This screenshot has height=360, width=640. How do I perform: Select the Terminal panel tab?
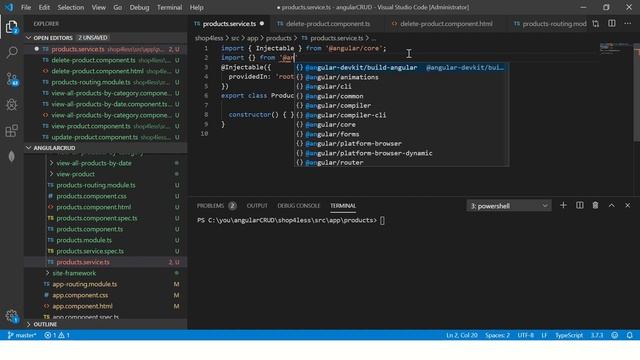pos(343,206)
